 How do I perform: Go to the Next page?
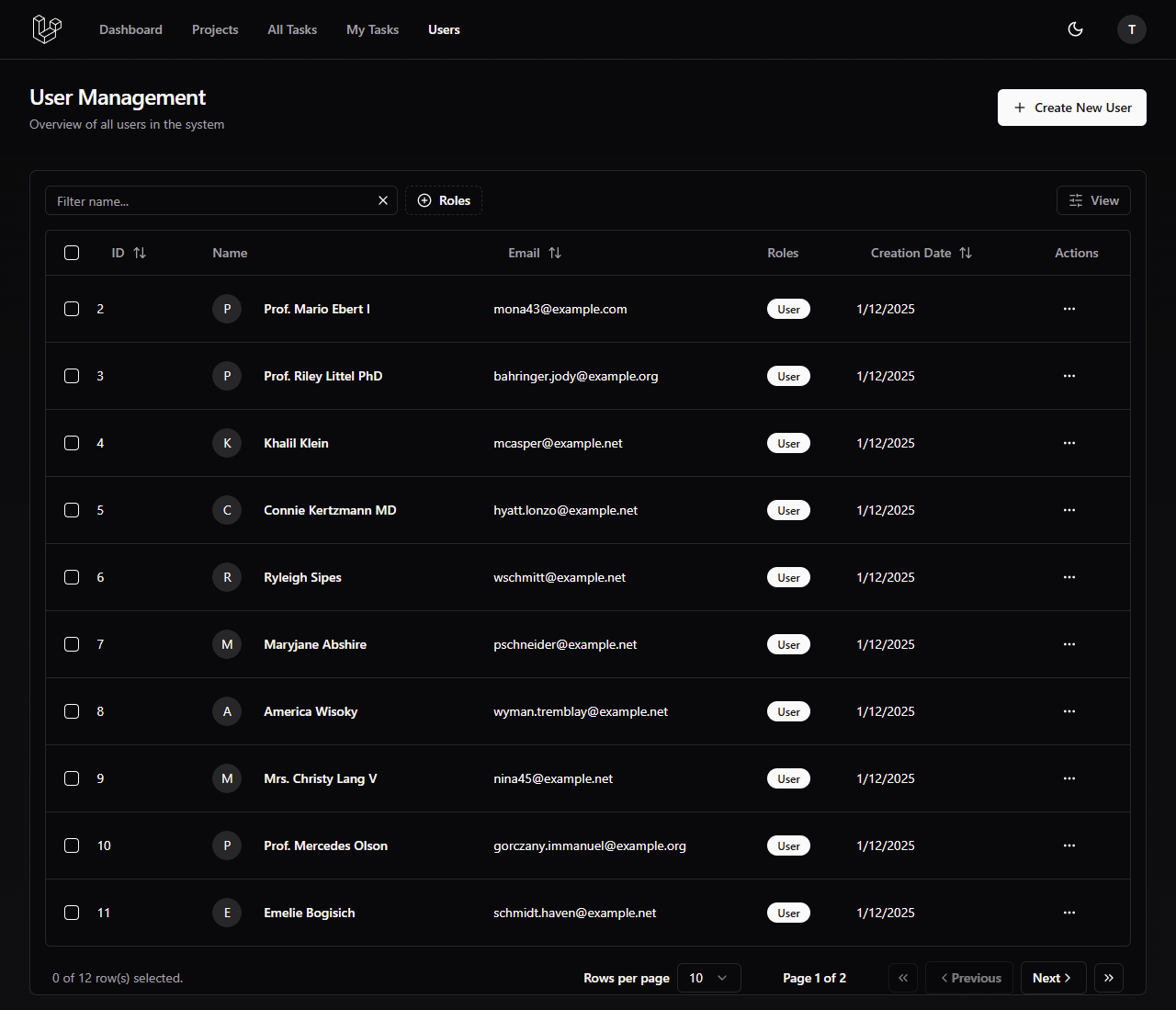(1053, 978)
